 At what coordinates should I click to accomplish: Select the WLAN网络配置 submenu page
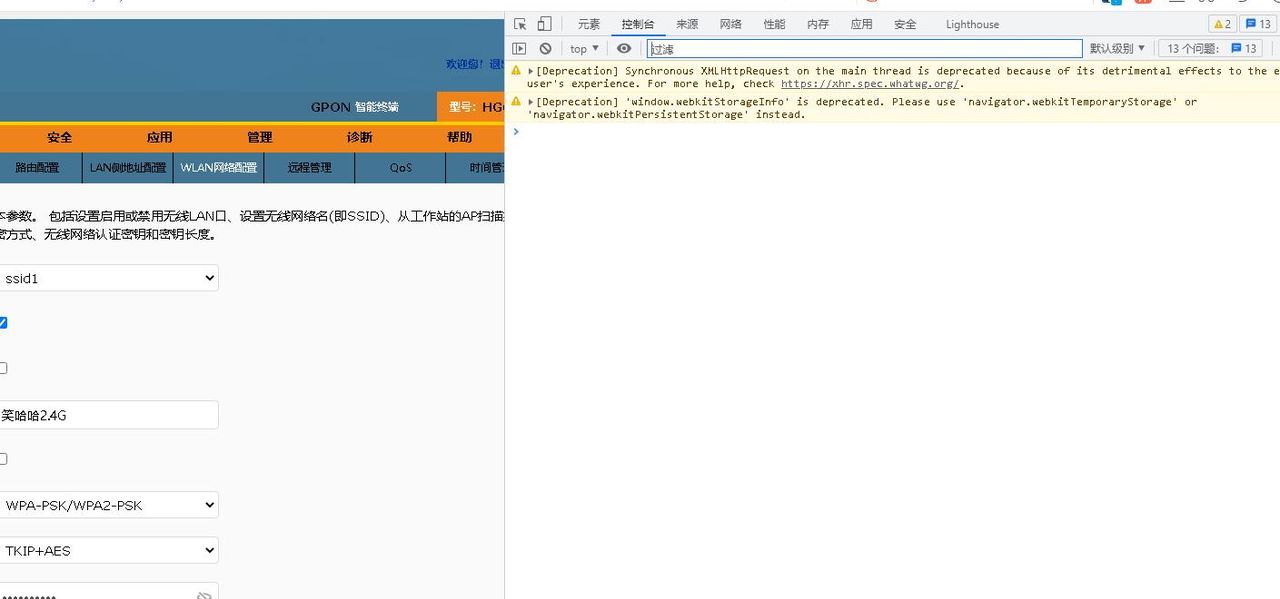pos(218,167)
